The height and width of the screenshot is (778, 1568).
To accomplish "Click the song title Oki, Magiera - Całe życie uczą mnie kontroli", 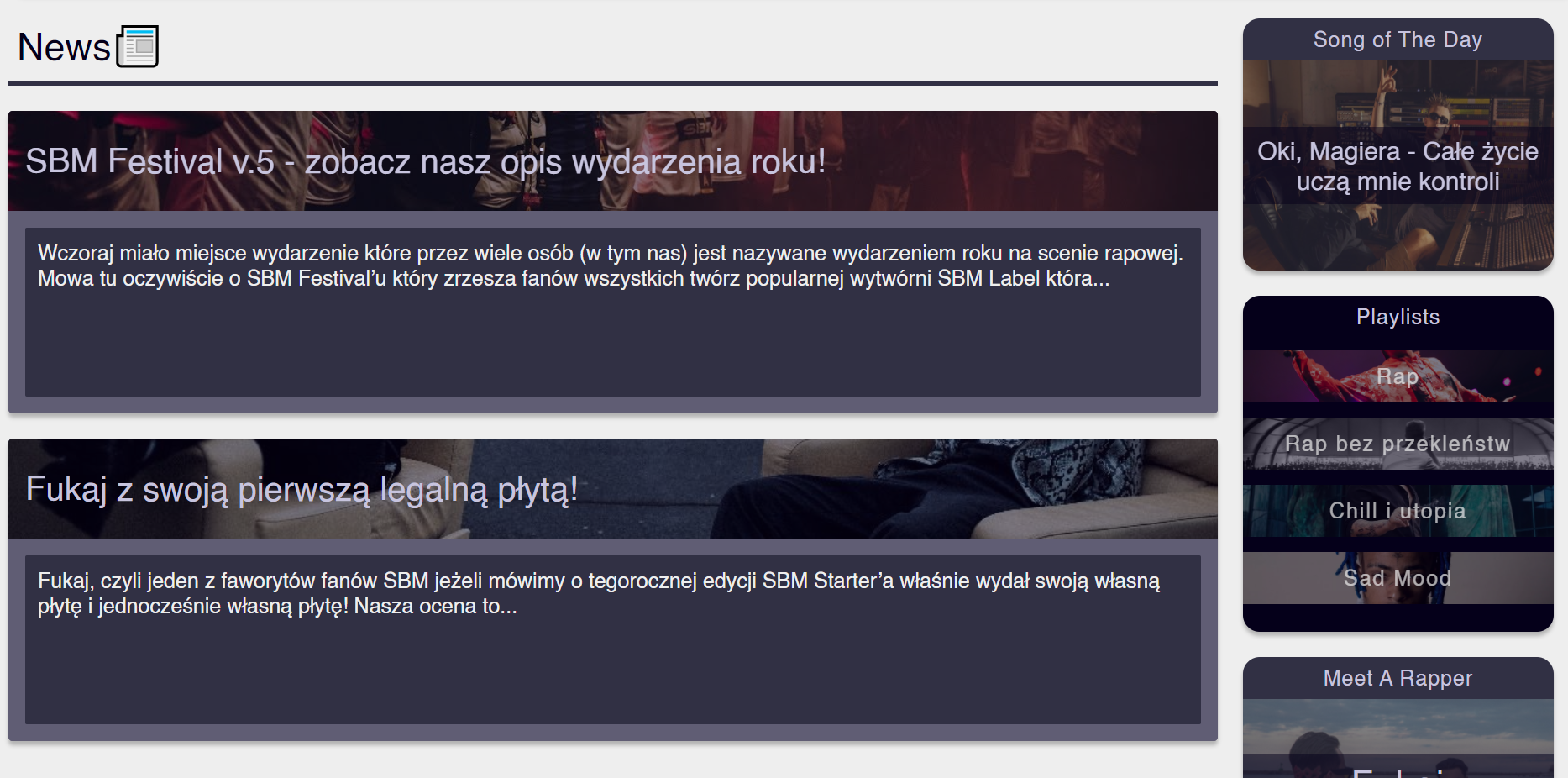I will pos(1398,166).
